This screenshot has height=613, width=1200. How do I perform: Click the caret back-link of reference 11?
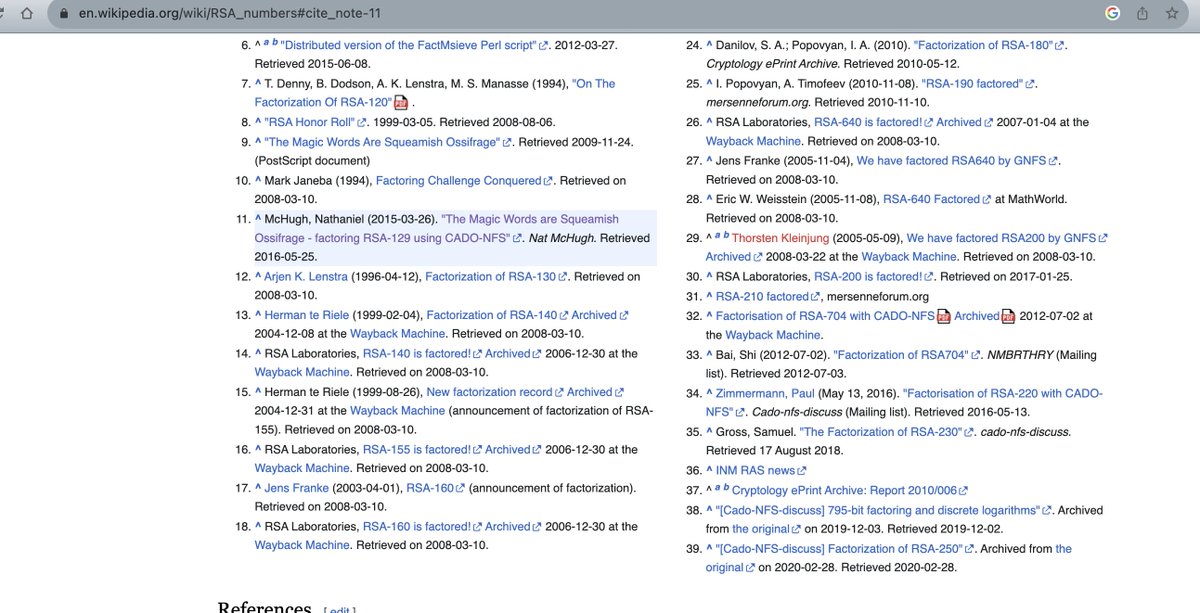pyautogui.click(x=258, y=219)
